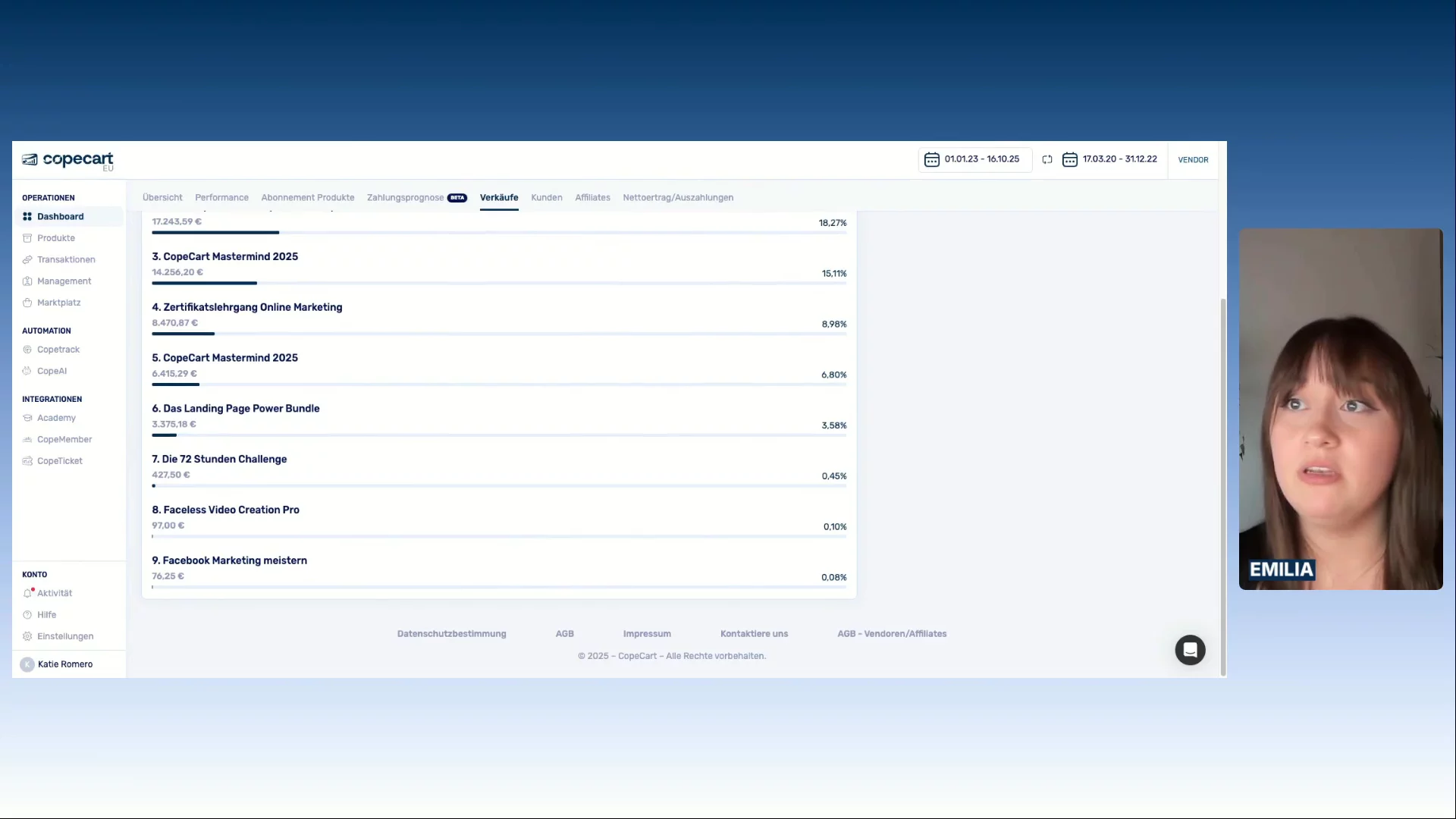The height and width of the screenshot is (819, 1456).
Task: Toggle the date comparison swap icon
Action: pyautogui.click(x=1047, y=160)
